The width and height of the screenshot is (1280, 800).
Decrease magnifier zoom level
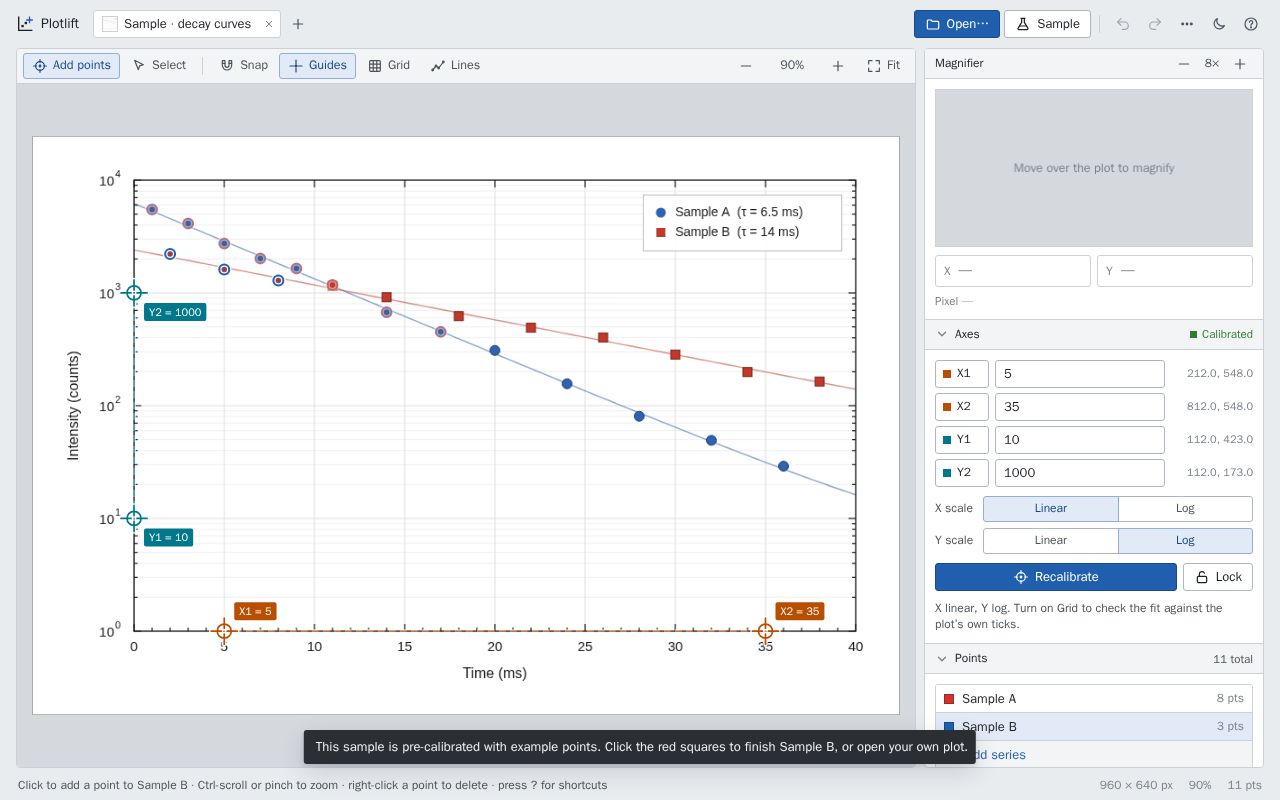click(x=1184, y=64)
